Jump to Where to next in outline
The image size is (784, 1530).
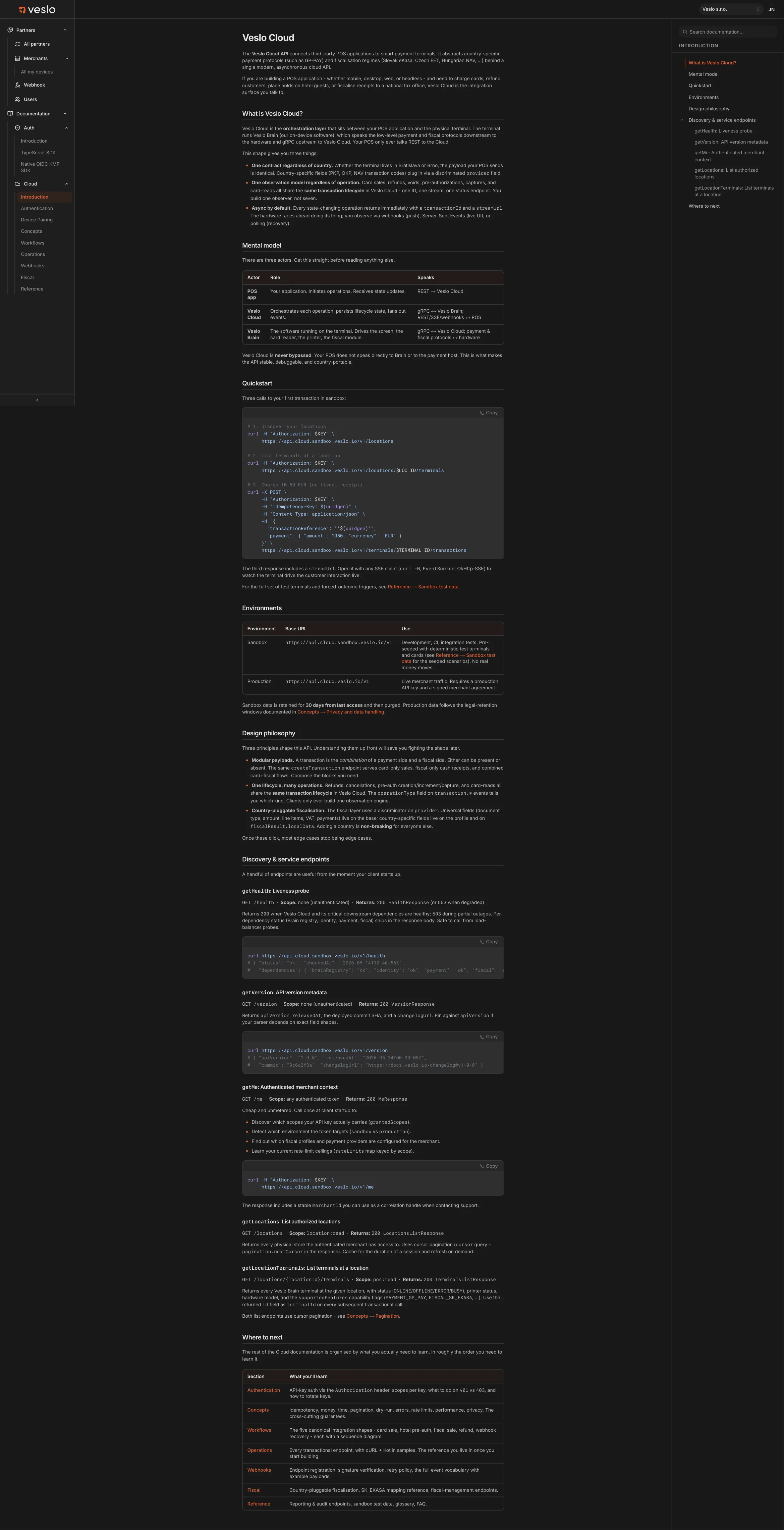click(x=704, y=206)
